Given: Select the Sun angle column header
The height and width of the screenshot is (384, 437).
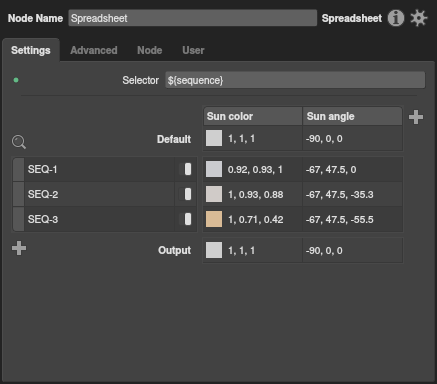Looking at the screenshot, I should pyautogui.click(x=352, y=116).
